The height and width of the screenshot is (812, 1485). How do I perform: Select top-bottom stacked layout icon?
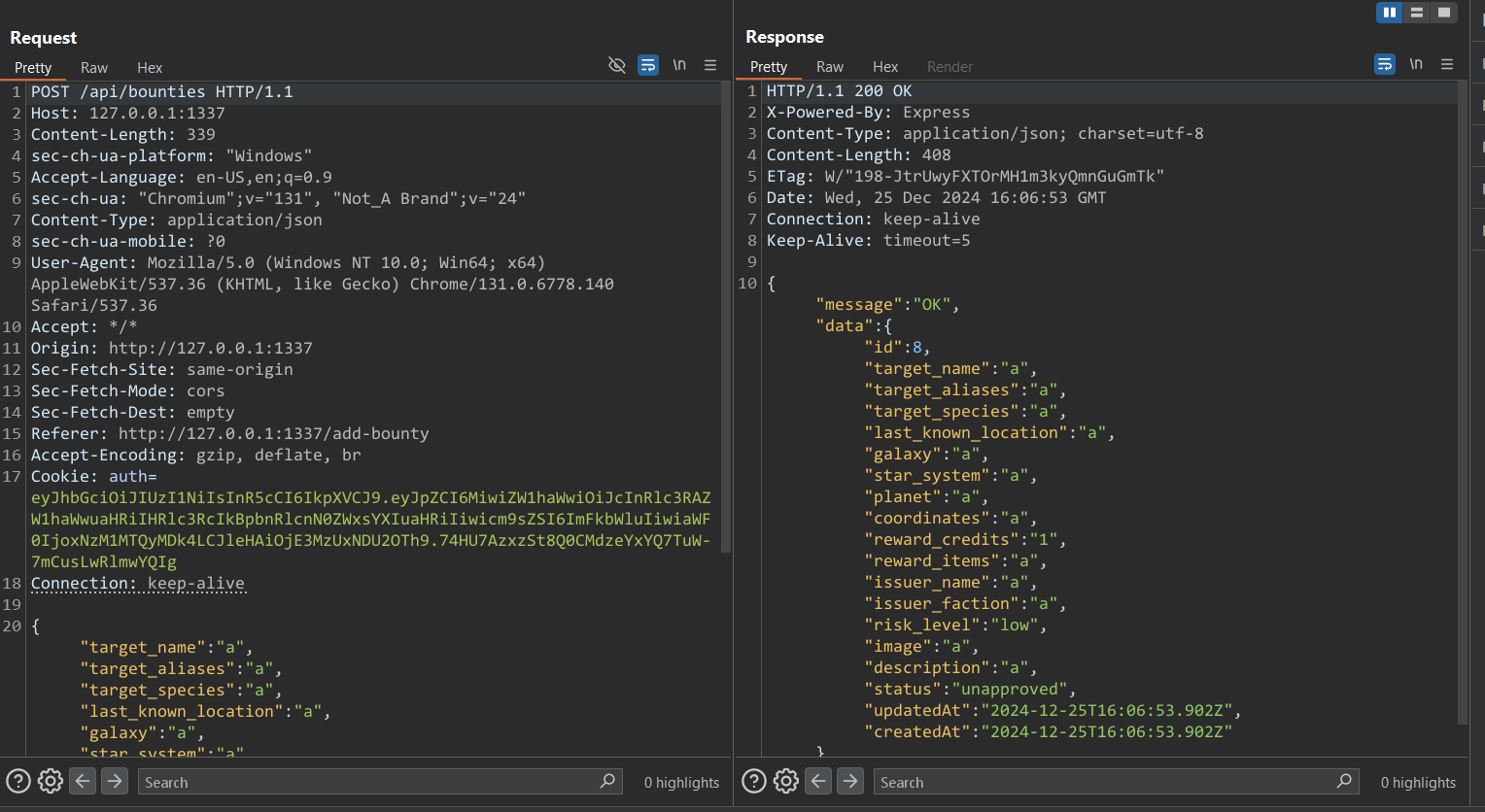[x=1417, y=13]
